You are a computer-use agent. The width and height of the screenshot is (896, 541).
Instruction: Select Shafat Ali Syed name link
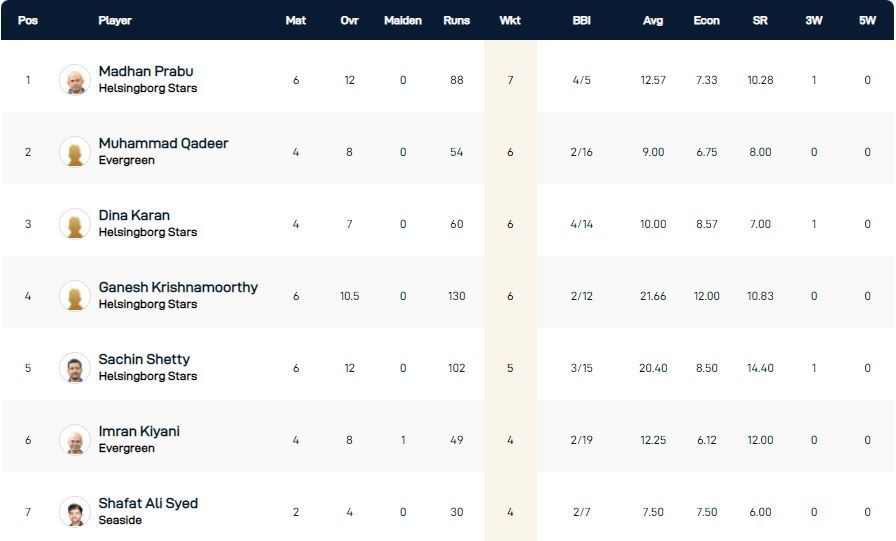click(x=148, y=503)
